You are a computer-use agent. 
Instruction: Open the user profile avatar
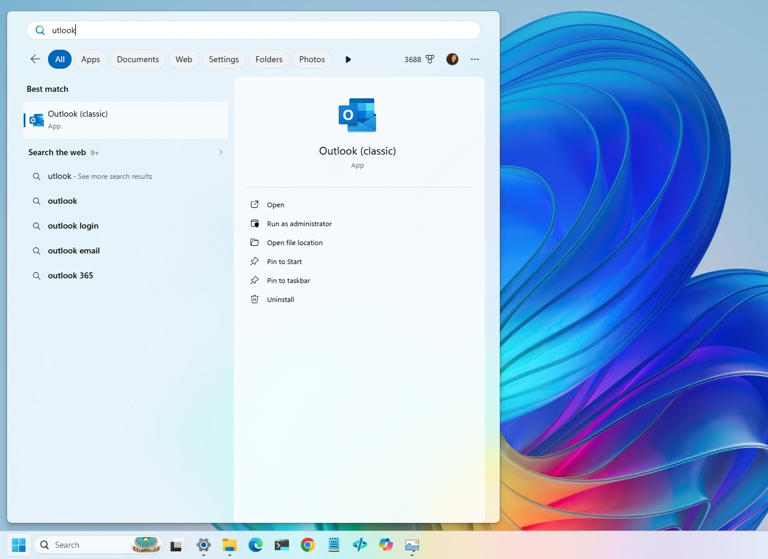(452, 59)
